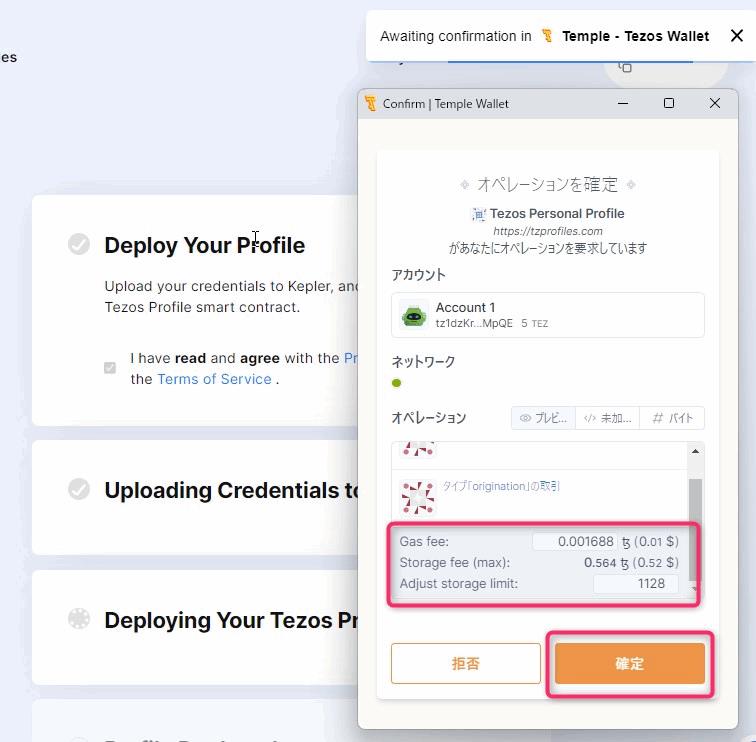Minimize the Temple Wallet confirm window
756x742 pixels.
coord(623,103)
